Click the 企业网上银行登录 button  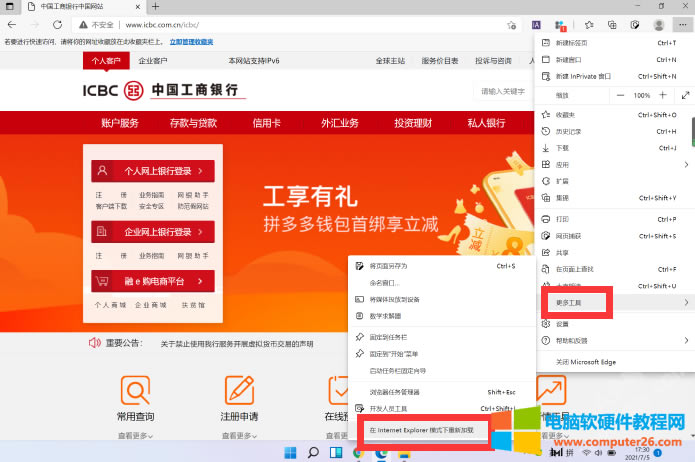coord(153,231)
